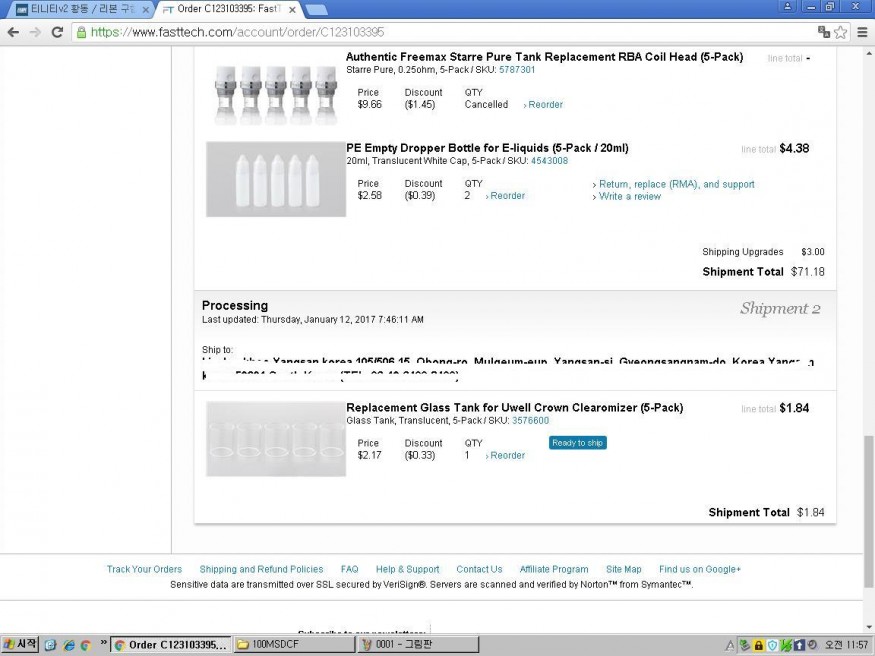Open SKU 3576600 product link
The image size is (875, 656).
[530, 421]
